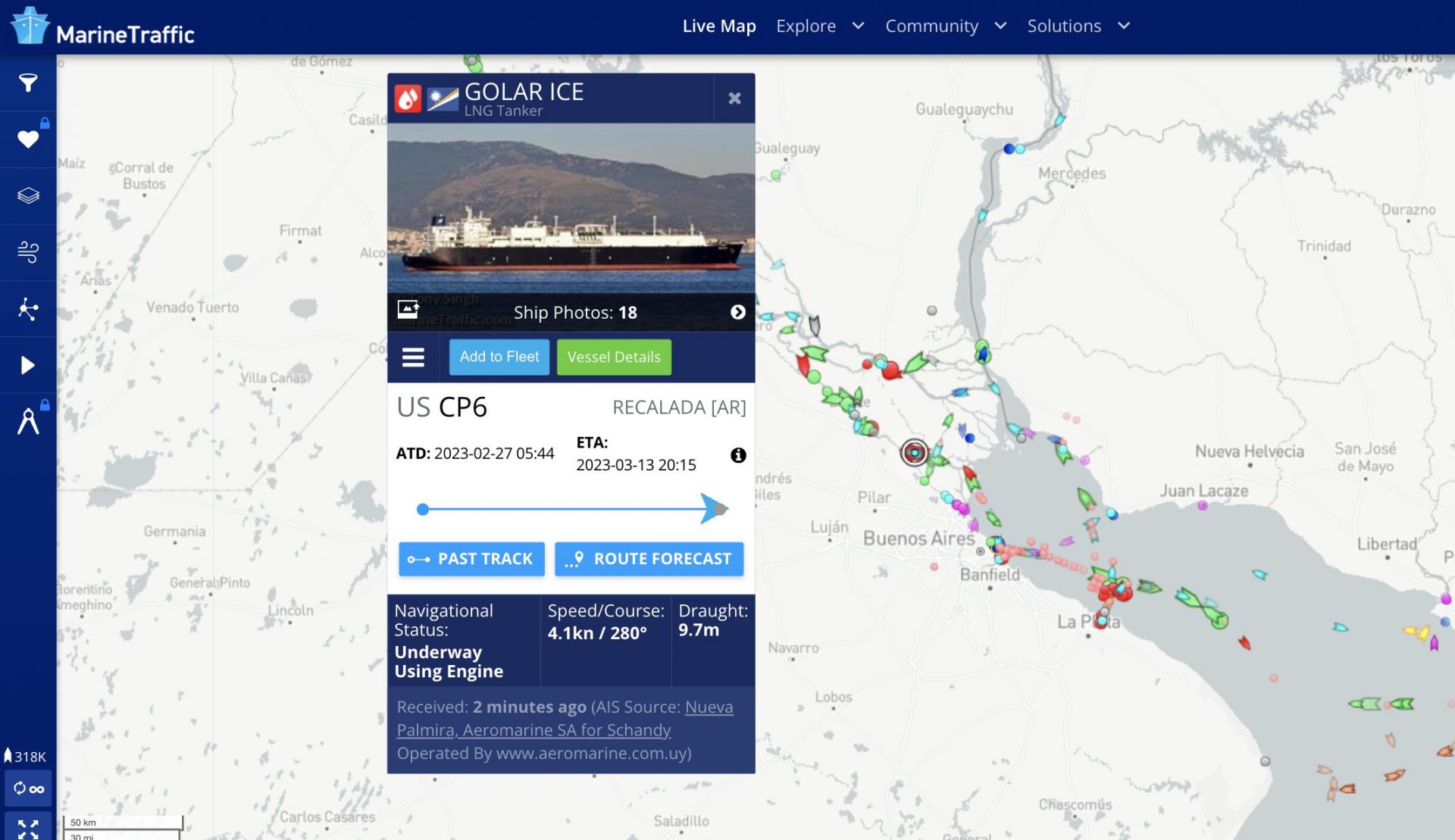Viewport: 1455px width, 840px height.
Task: Go to the Live Map tab
Action: 719,26
